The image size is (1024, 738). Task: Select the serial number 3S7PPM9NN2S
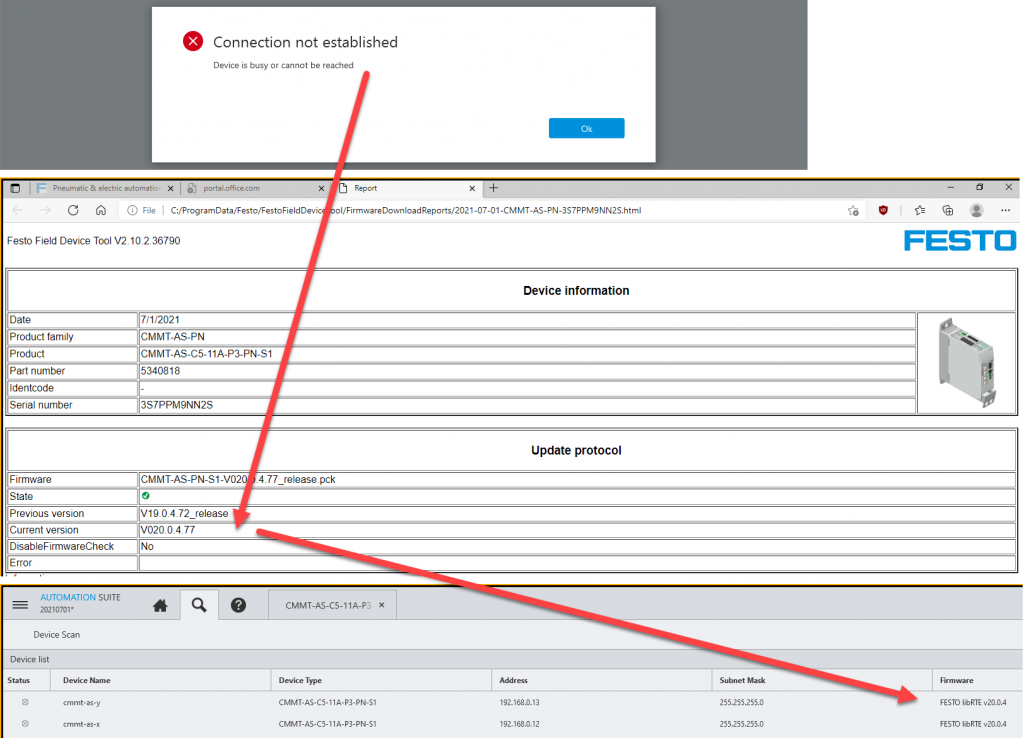coord(176,405)
